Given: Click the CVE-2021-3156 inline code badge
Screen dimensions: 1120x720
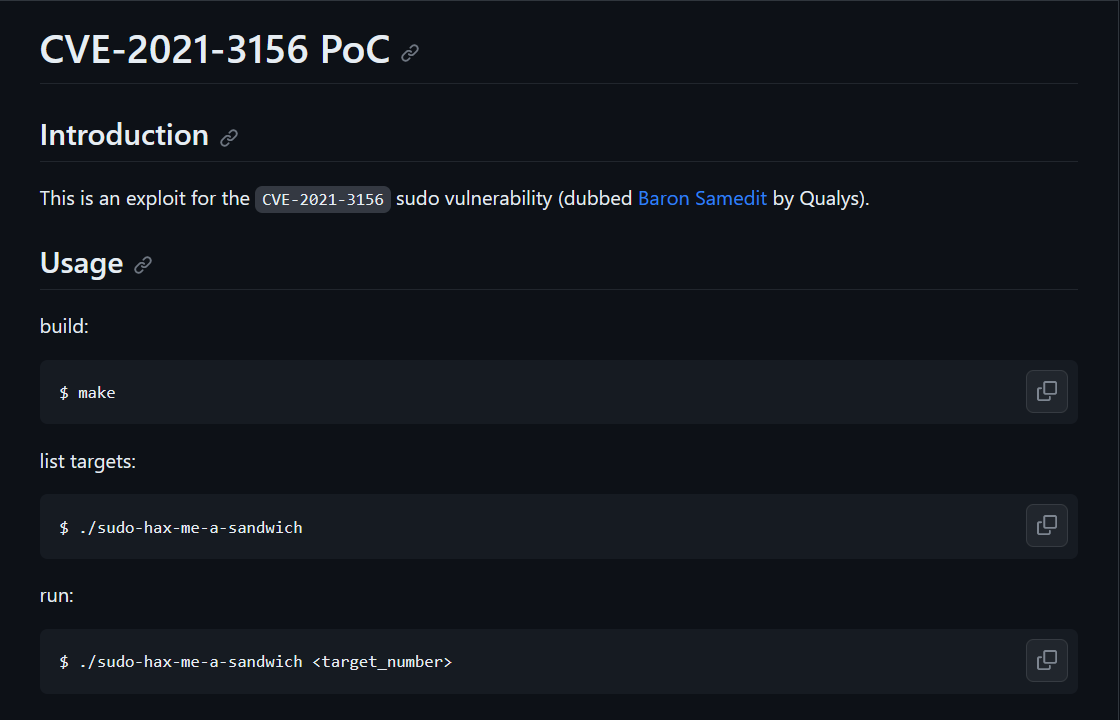Looking at the screenshot, I should coord(323,199).
